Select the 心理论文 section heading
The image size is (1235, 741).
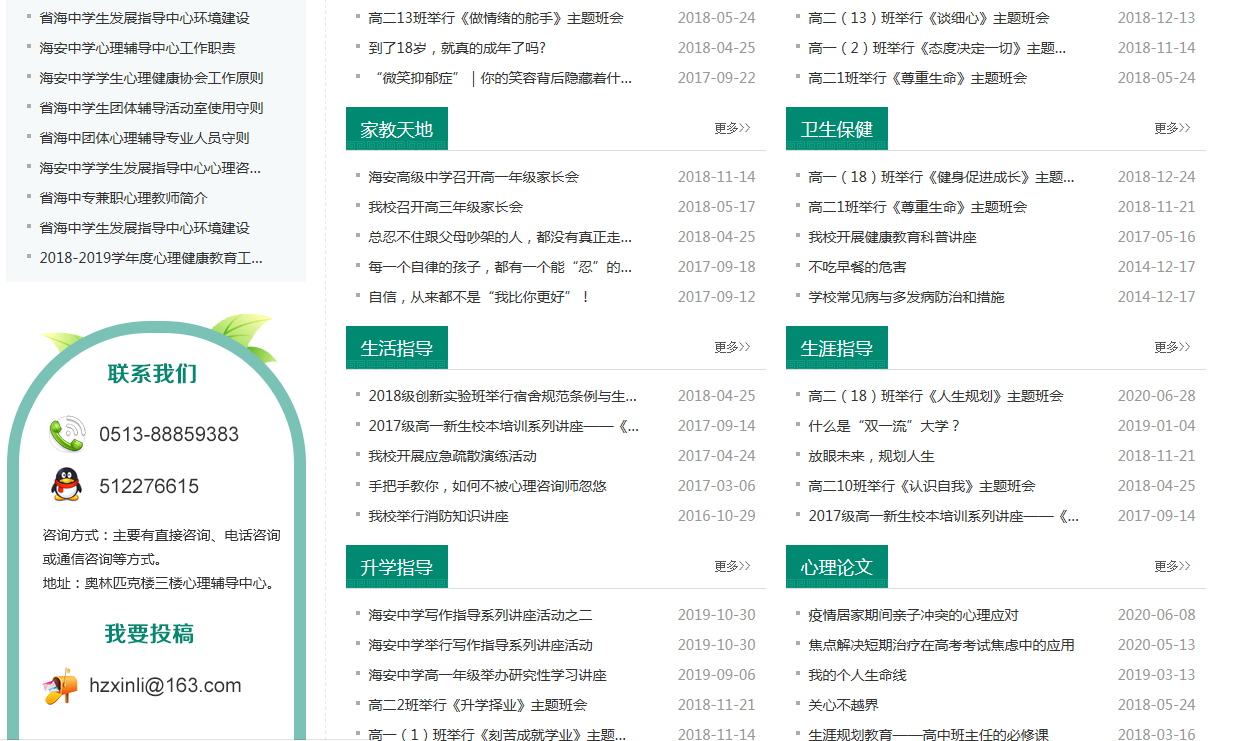(x=836, y=567)
